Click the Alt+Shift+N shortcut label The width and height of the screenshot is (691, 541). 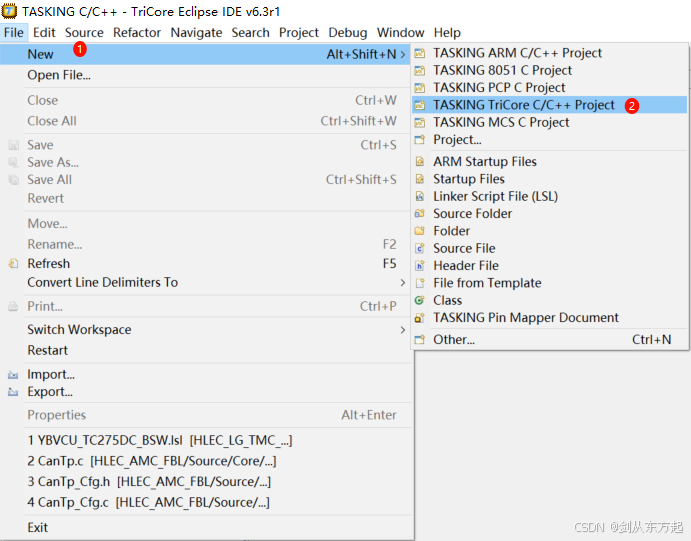pos(361,54)
